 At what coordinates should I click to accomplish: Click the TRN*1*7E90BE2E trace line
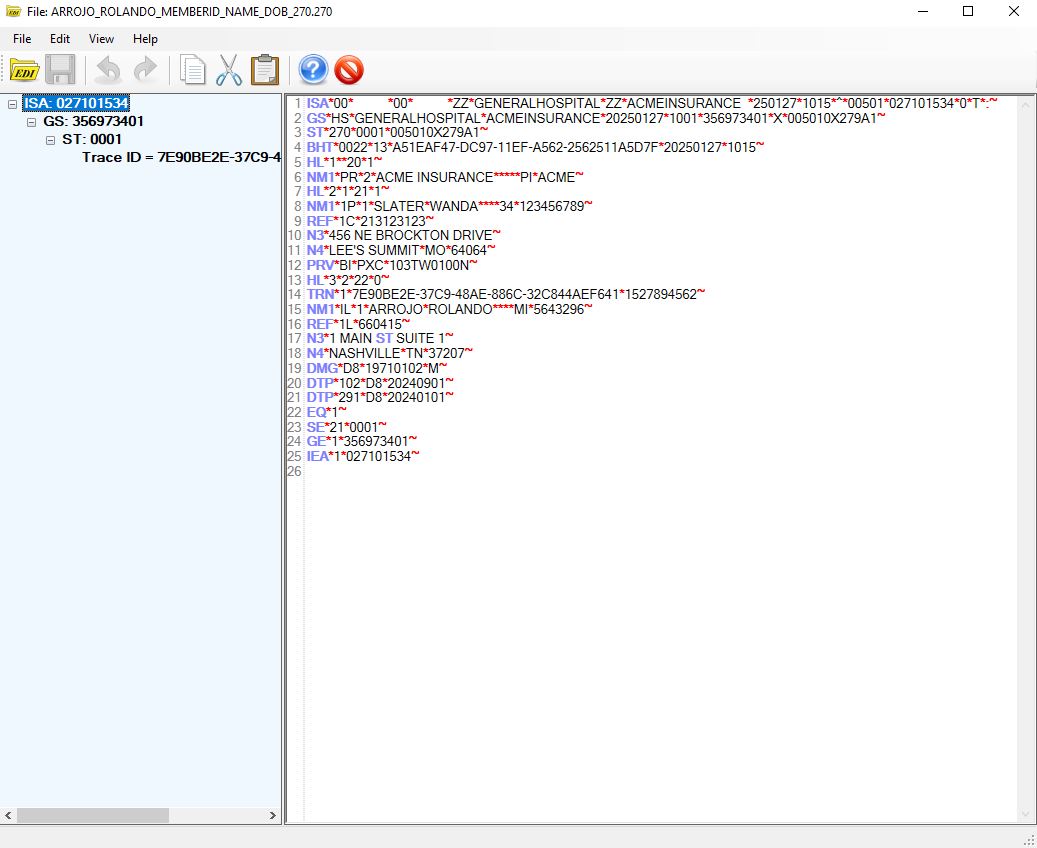[x=506, y=294]
